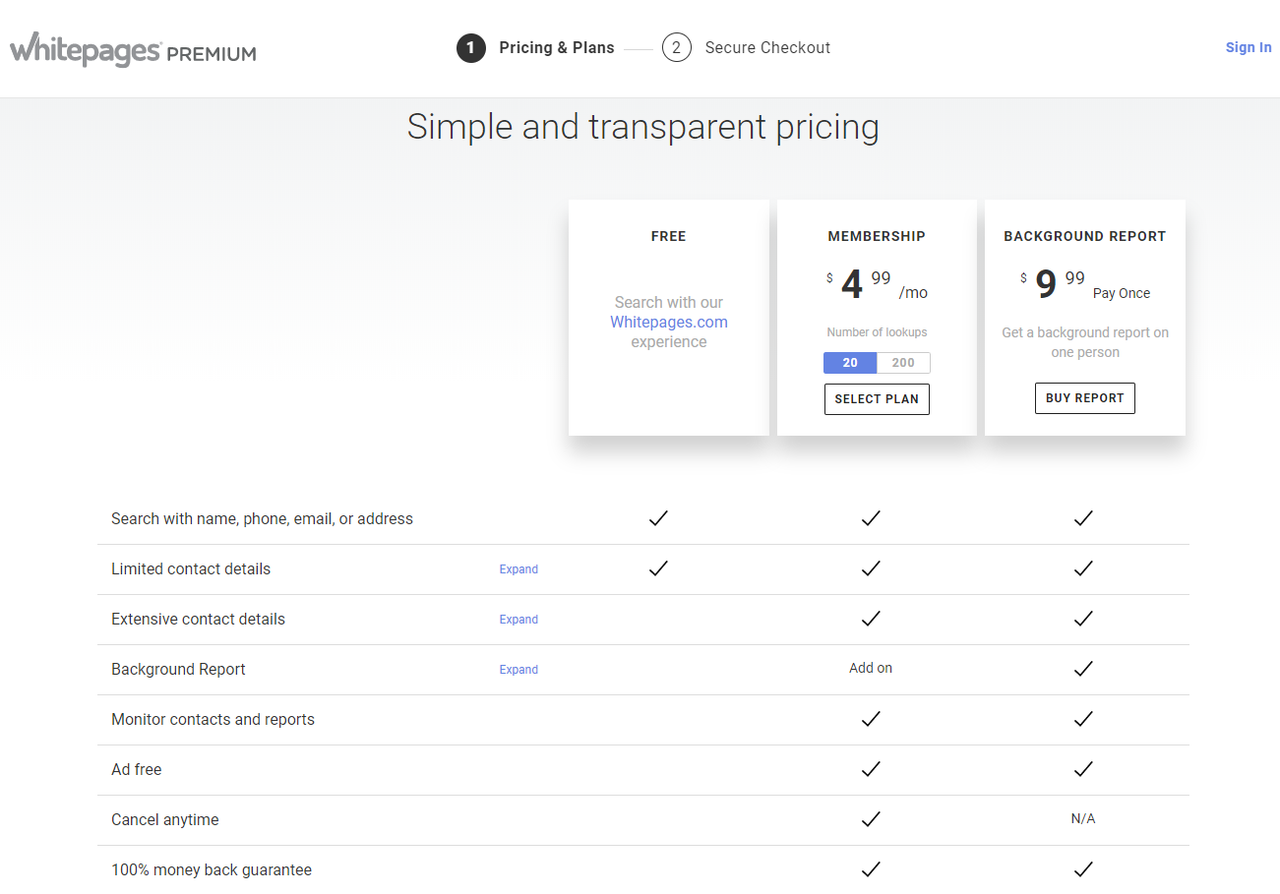The image size is (1280, 894).
Task: Click Free column checkmark for Limited contact details
Action: point(658,568)
